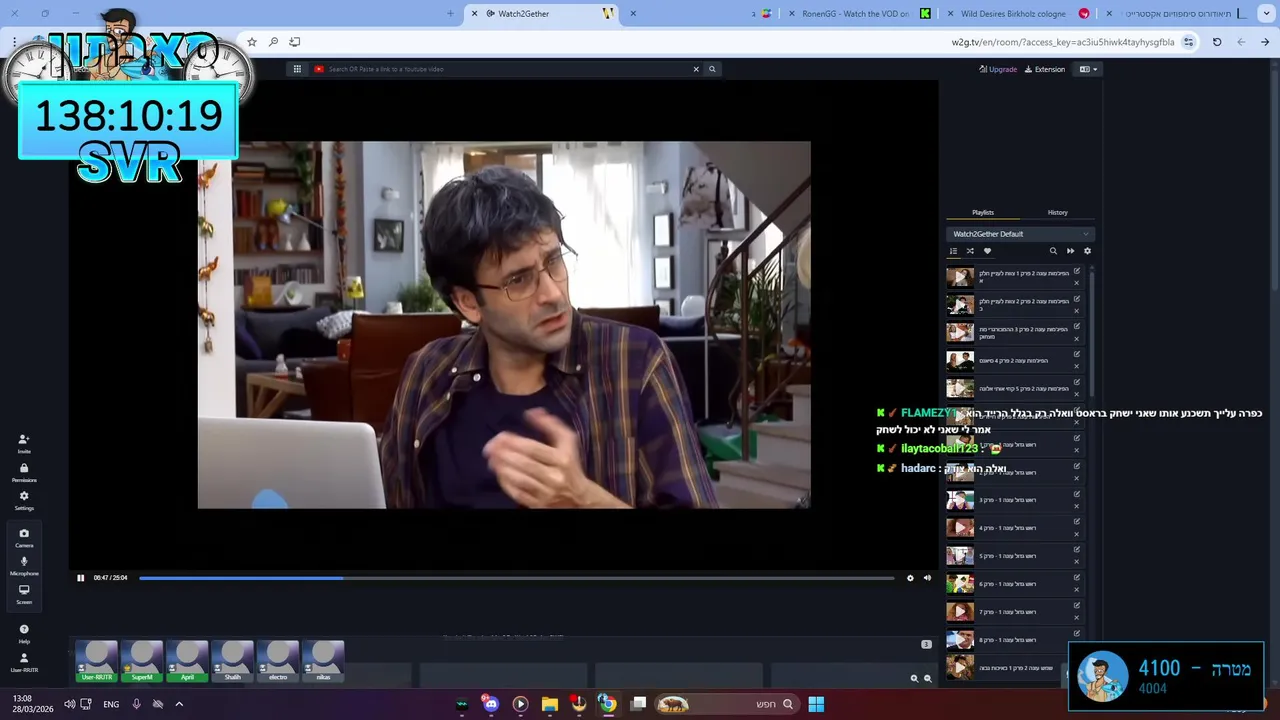Screen dimensions: 1280x720
Task: Select the SuperM participant tile
Action: coord(142,662)
